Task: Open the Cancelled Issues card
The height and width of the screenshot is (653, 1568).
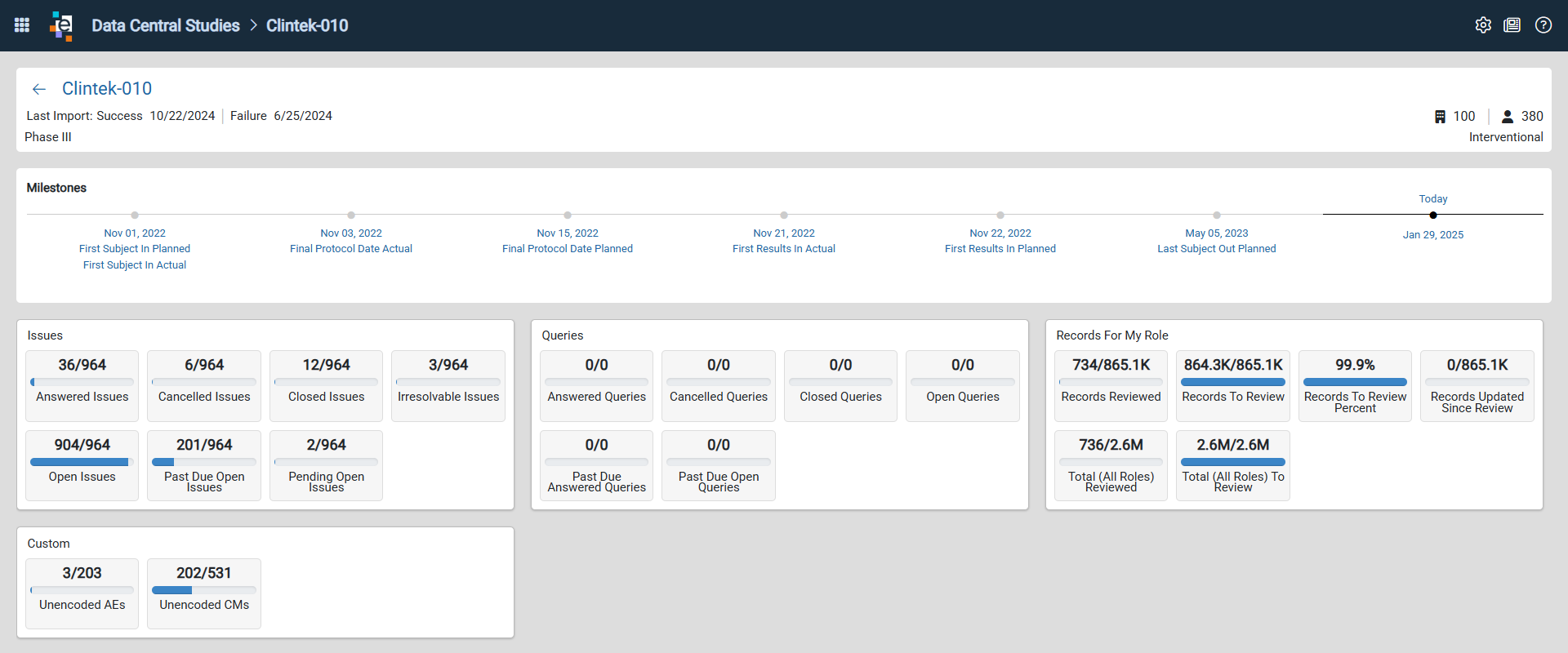Action: [204, 386]
